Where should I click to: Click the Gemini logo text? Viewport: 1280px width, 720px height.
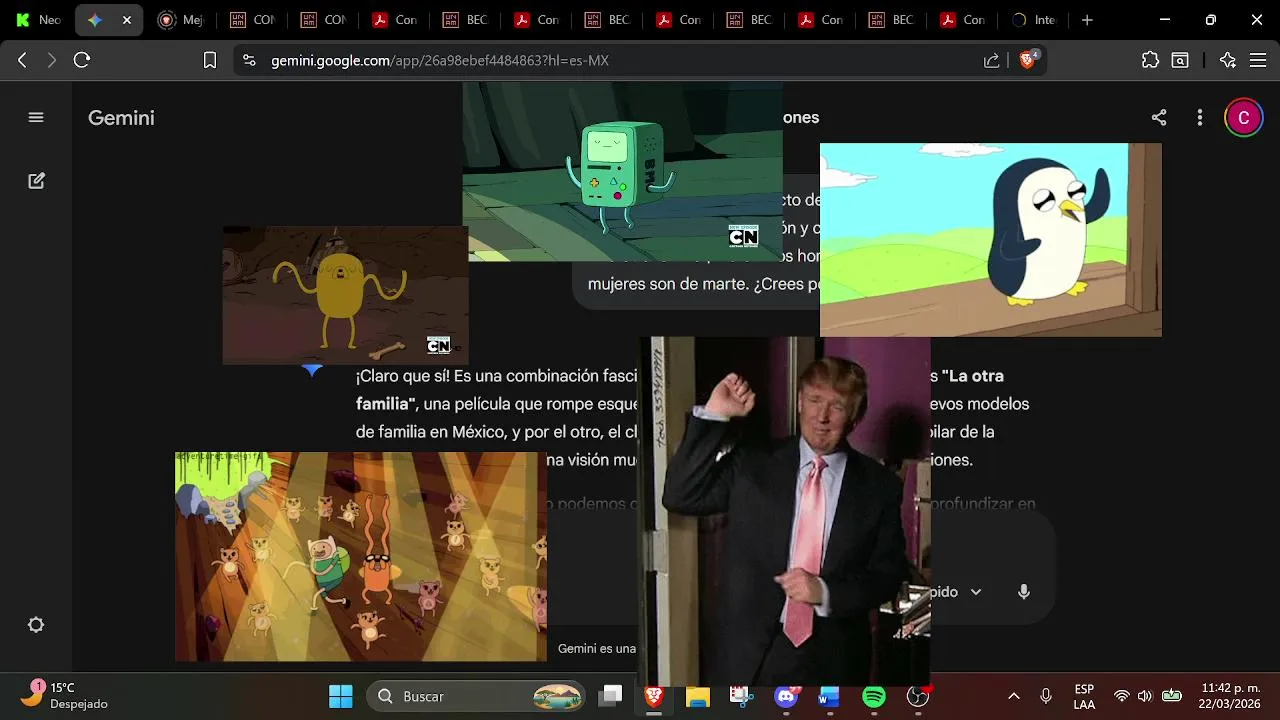[121, 118]
